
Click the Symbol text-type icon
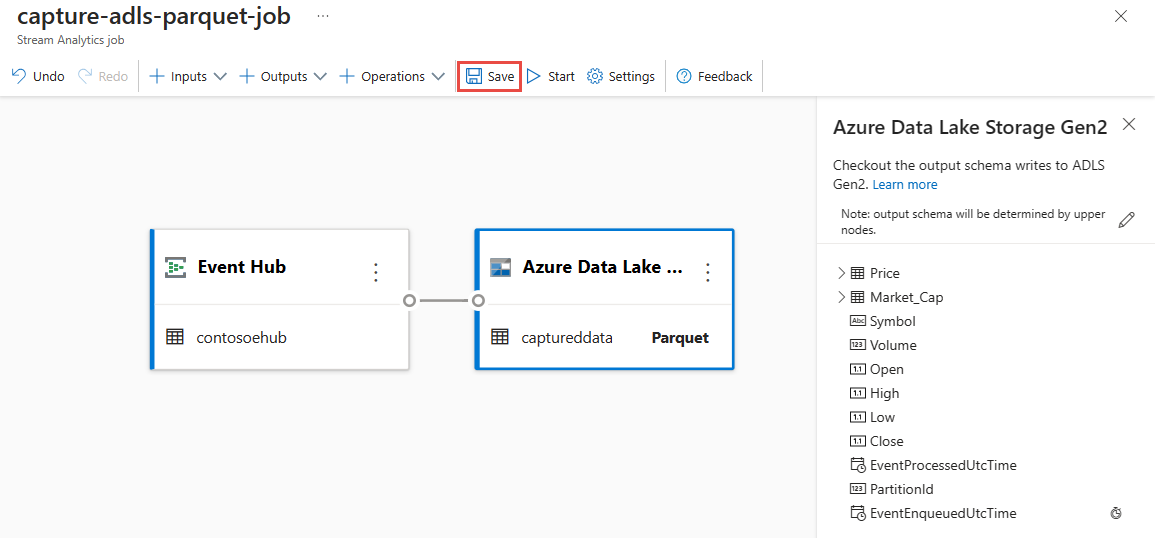[857, 321]
